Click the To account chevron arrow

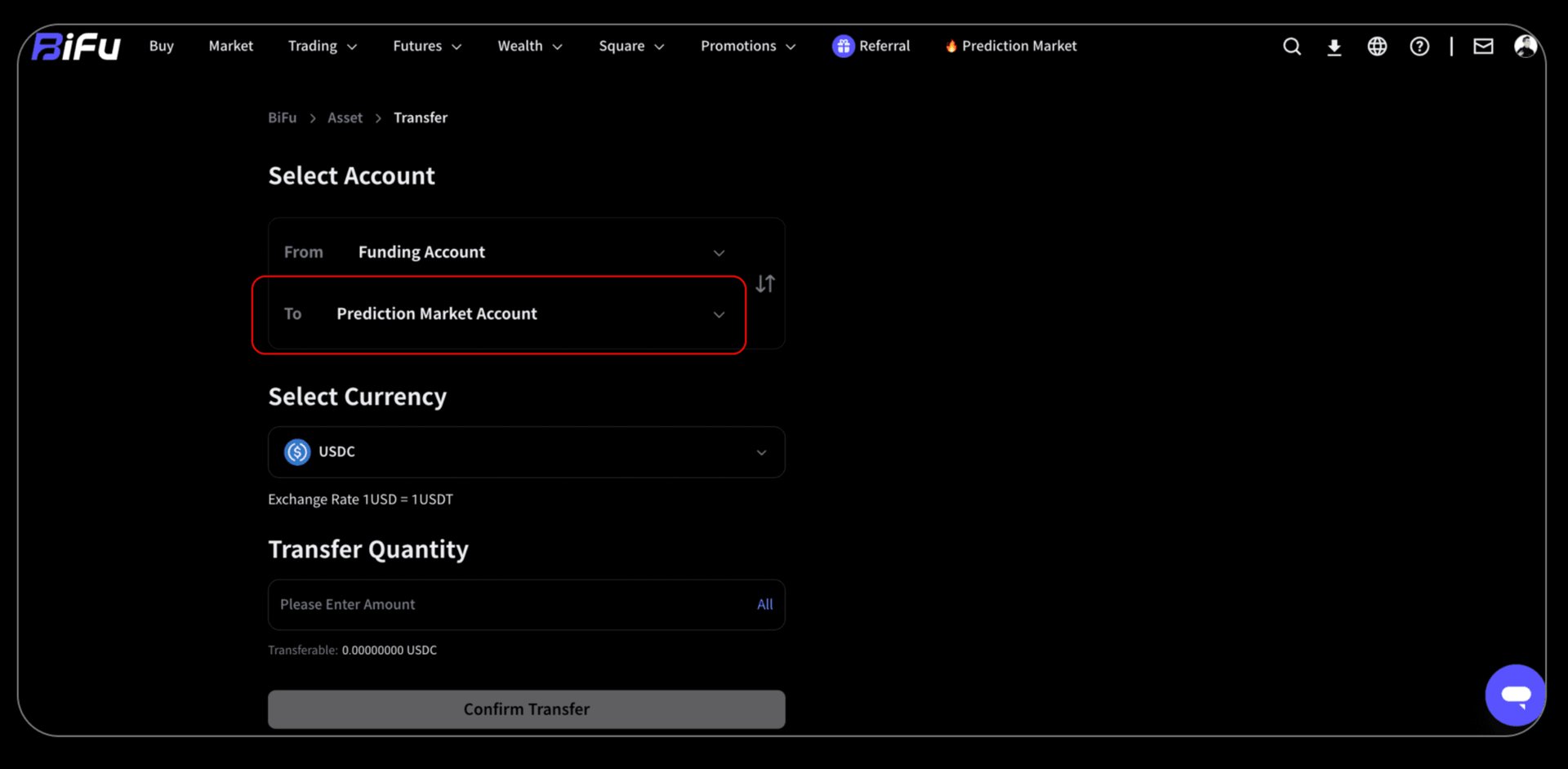(x=719, y=315)
